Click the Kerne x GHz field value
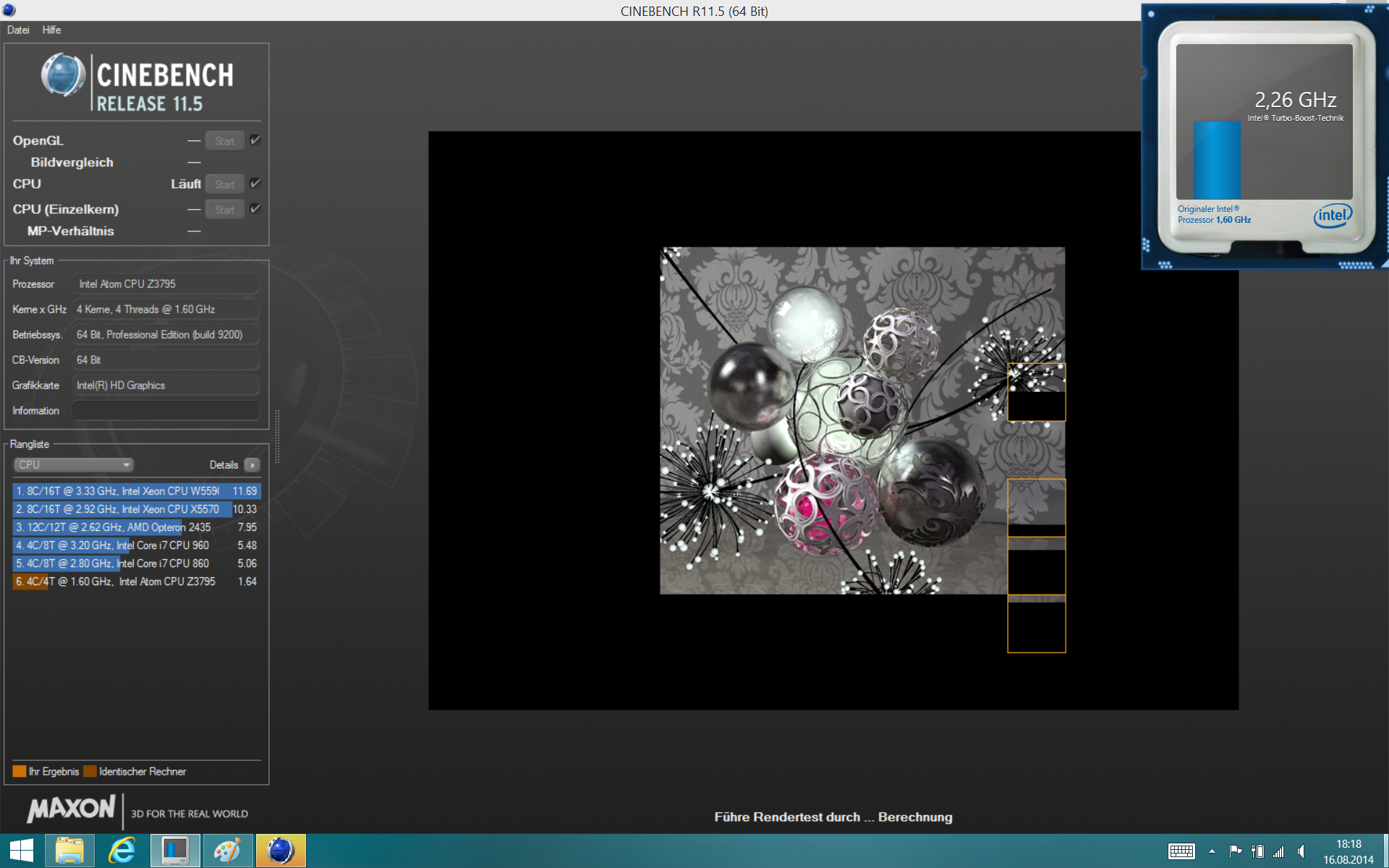The image size is (1389, 868). [166, 310]
